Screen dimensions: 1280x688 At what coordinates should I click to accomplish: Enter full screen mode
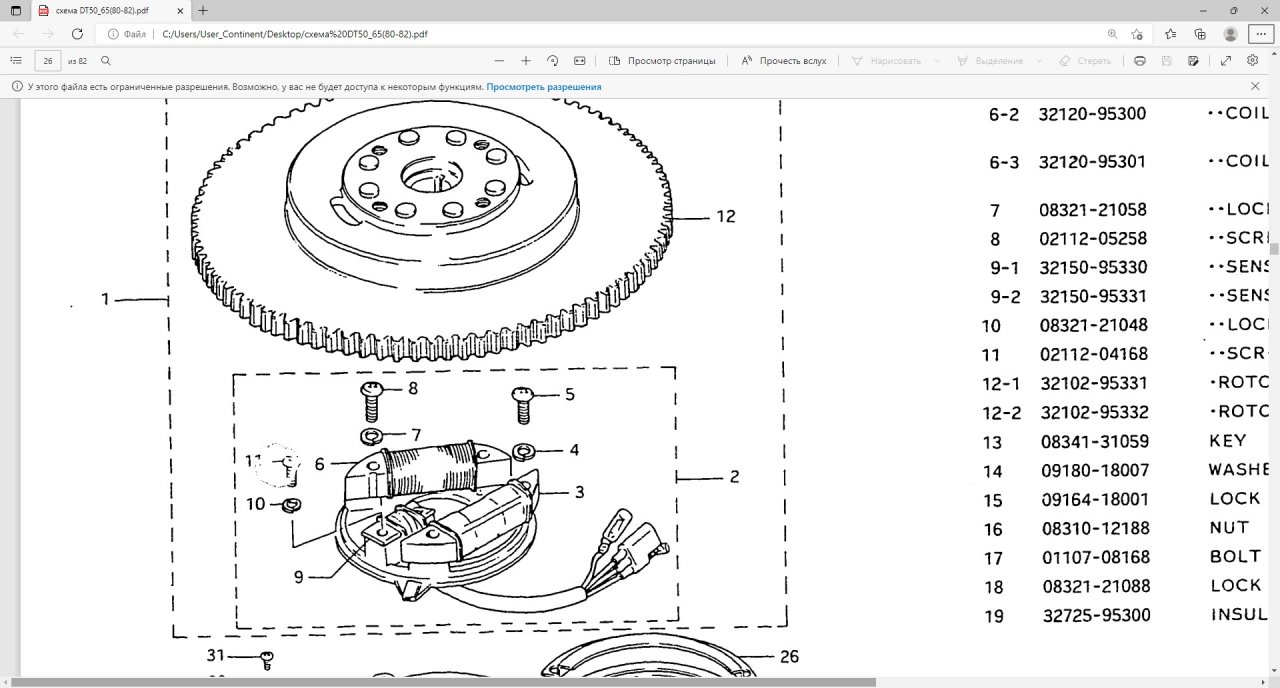[x=1226, y=61]
